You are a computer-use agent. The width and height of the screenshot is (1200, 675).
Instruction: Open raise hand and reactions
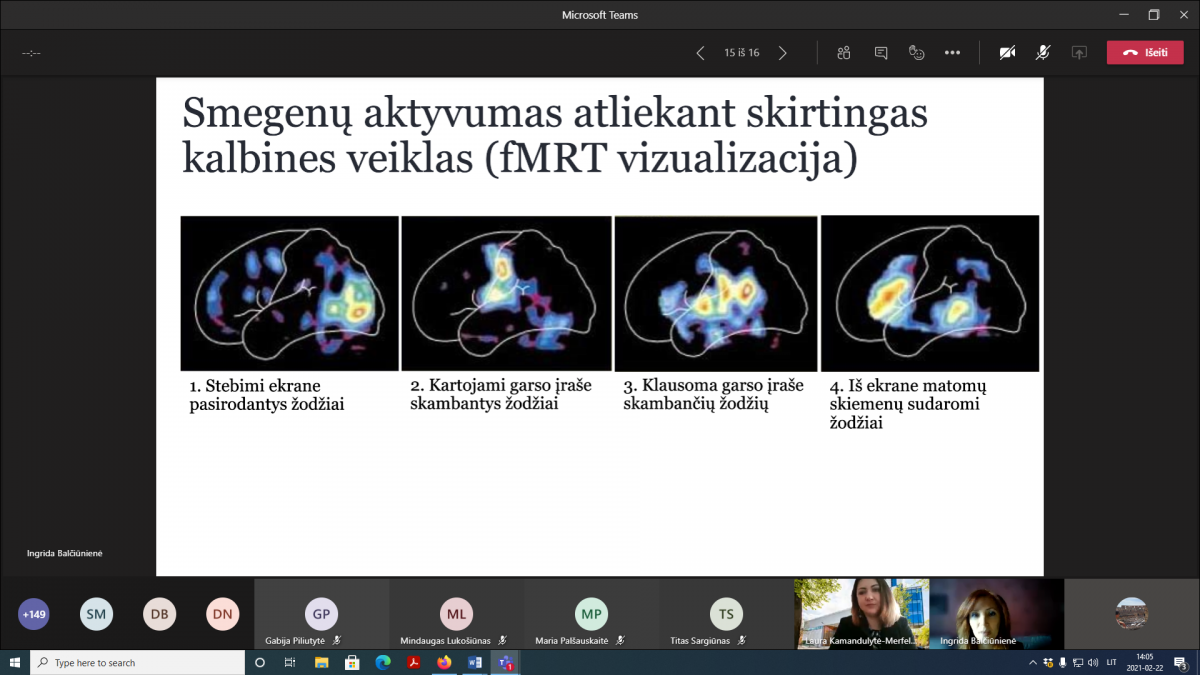pos(917,53)
